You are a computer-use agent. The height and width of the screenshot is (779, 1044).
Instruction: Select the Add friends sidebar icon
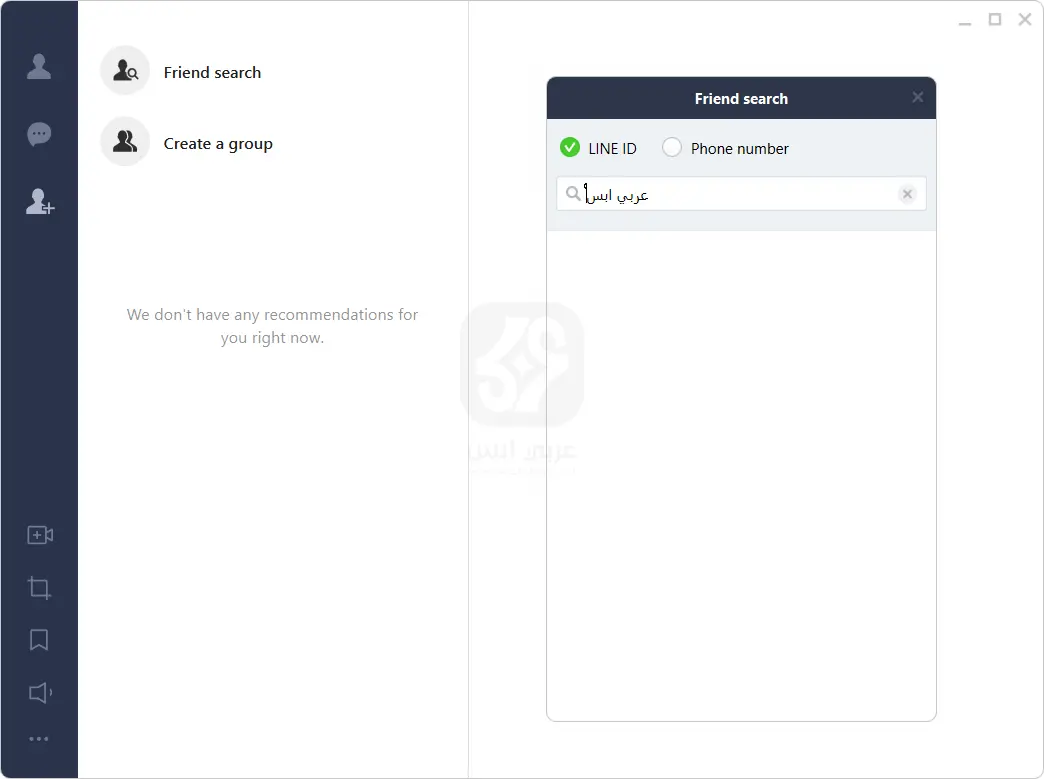[x=39, y=202]
